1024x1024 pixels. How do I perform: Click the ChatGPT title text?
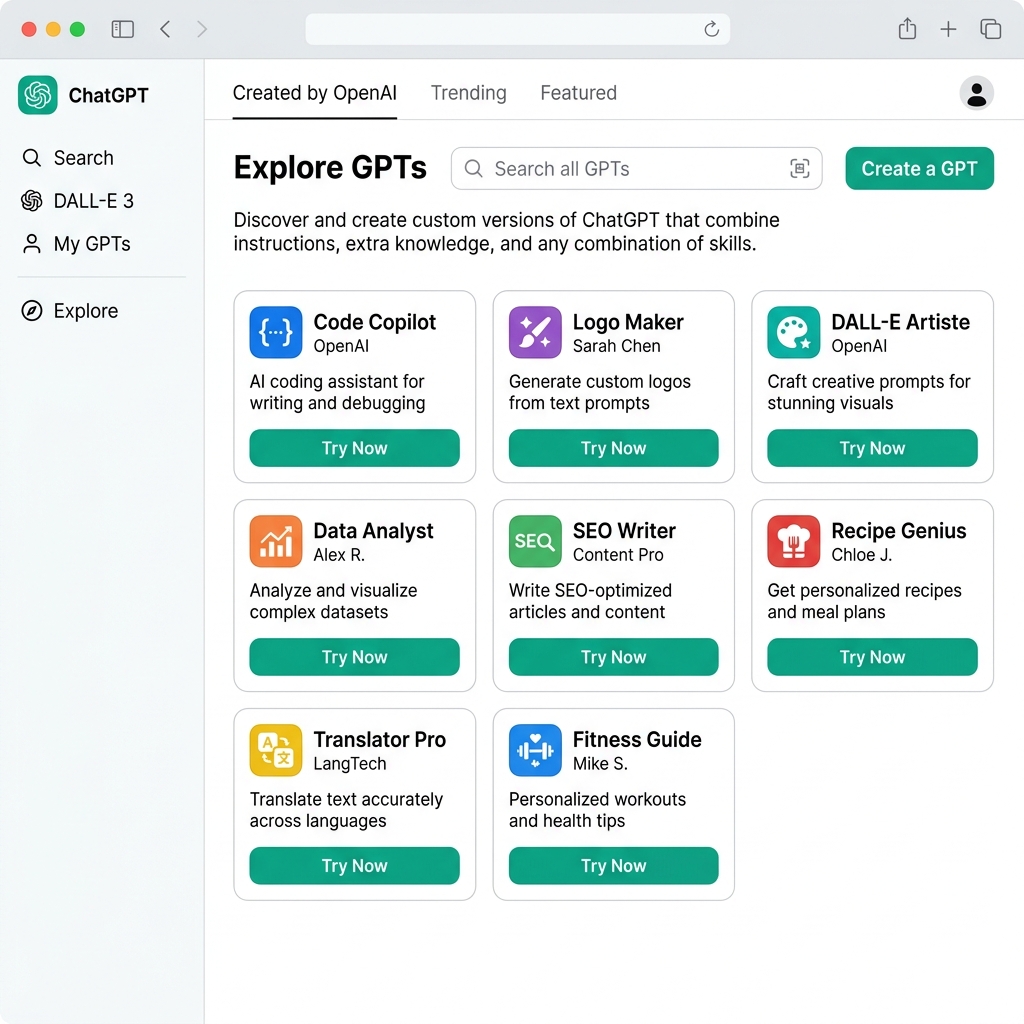[x=108, y=95]
